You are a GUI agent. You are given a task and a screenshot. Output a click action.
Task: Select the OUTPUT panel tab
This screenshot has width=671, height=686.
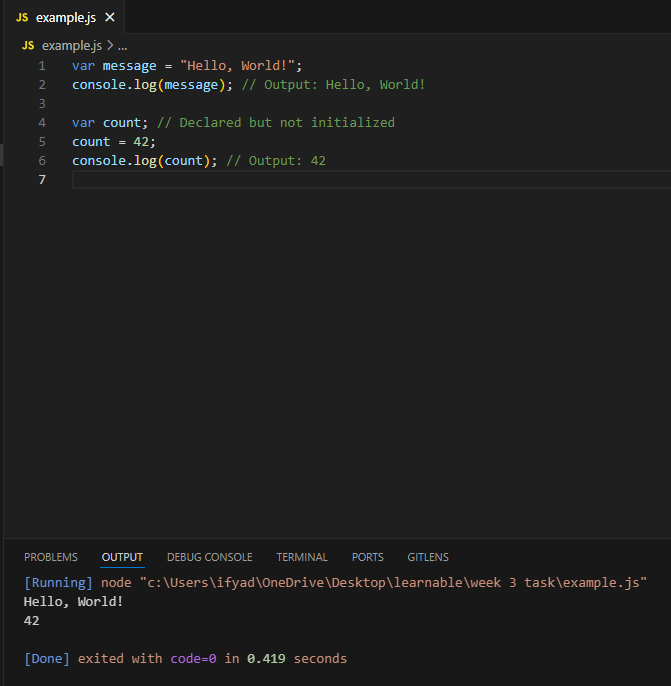click(122, 557)
